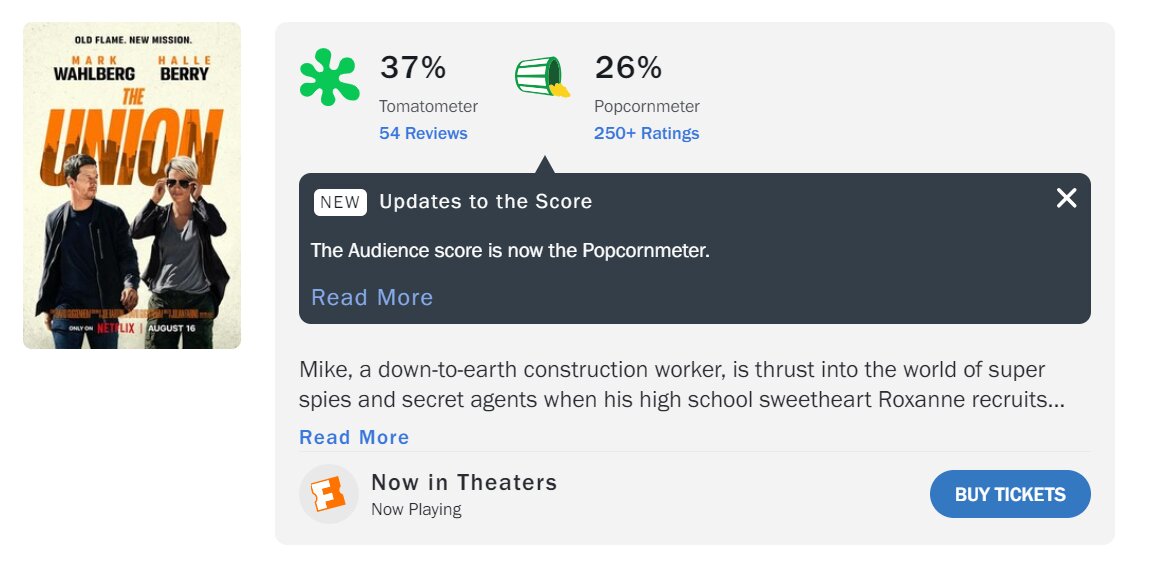Click the Now Playing status text
Viewport: 1149px width, 562px height.
[416, 509]
